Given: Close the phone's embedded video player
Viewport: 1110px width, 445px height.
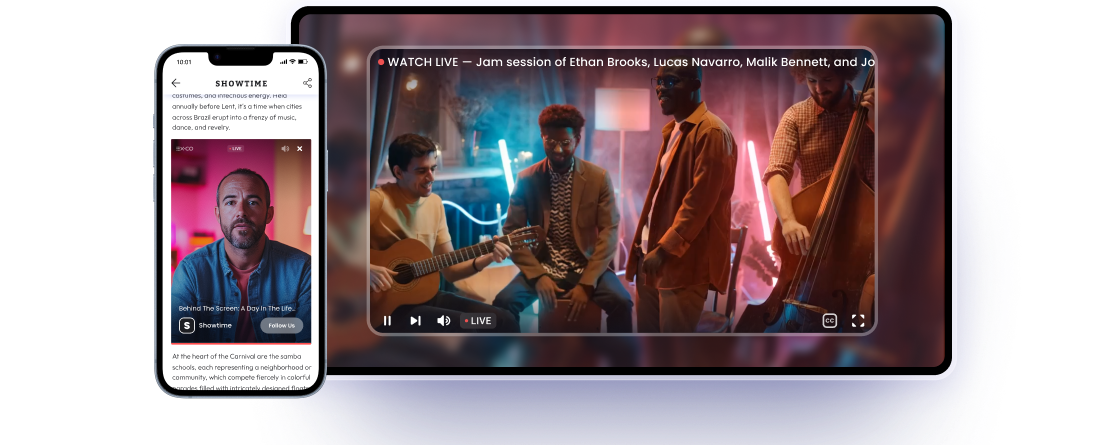Looking at the screenshot, I should coord(300,148).
